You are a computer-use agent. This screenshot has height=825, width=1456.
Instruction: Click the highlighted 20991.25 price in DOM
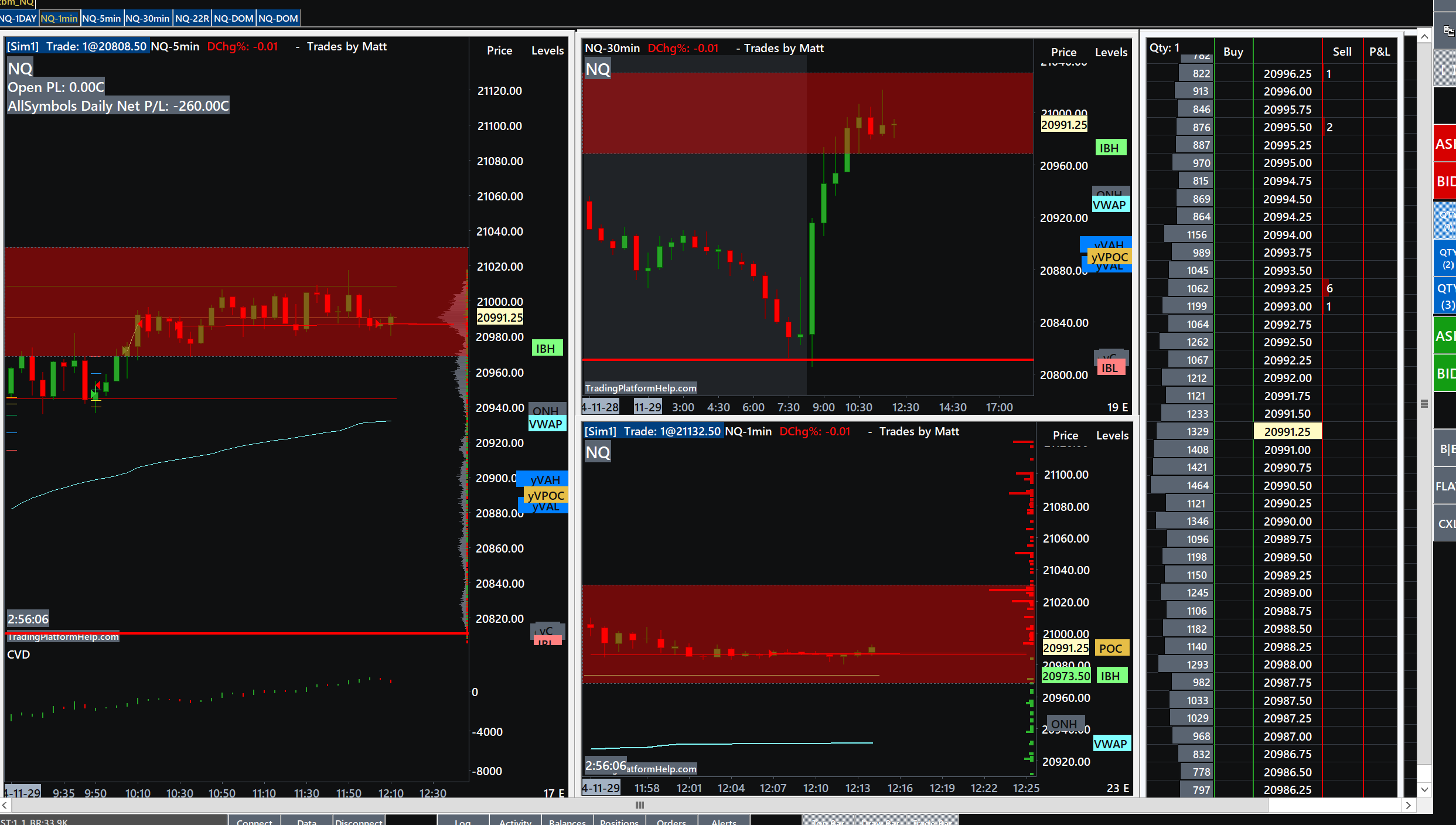[x=1287, y=432]
